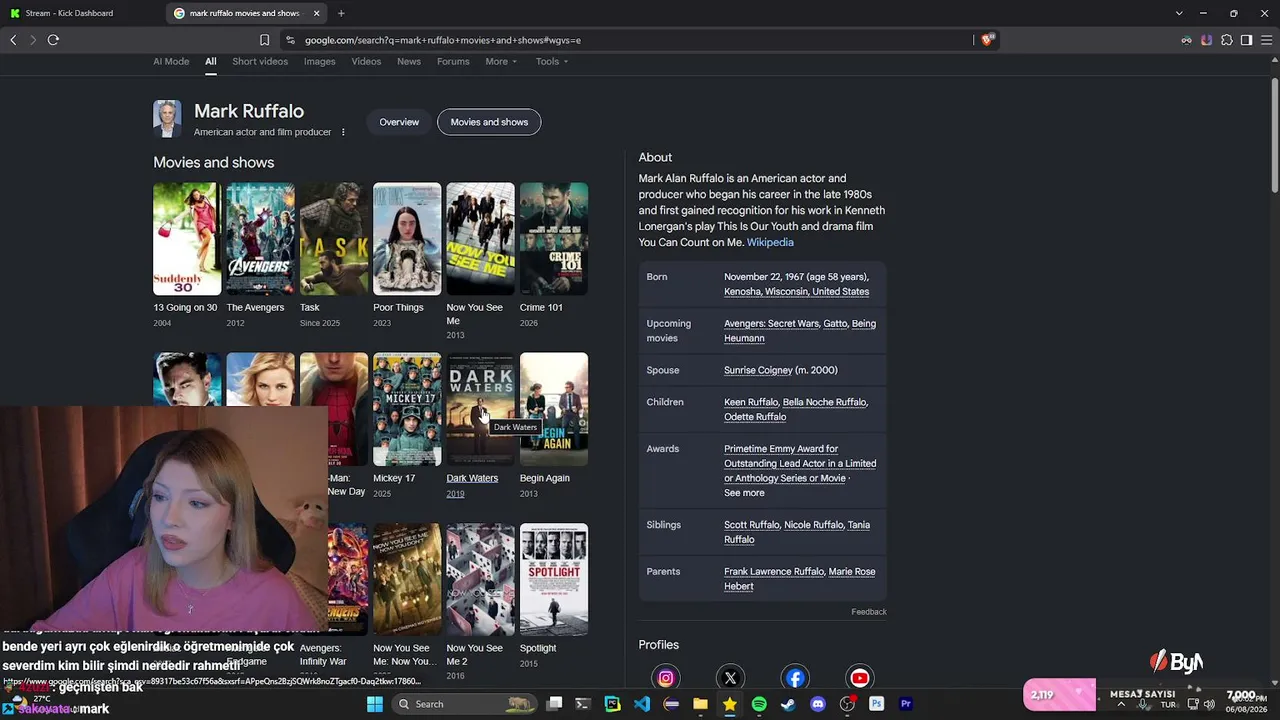Open the browser hamburger menu

[x=1266, y=40]
